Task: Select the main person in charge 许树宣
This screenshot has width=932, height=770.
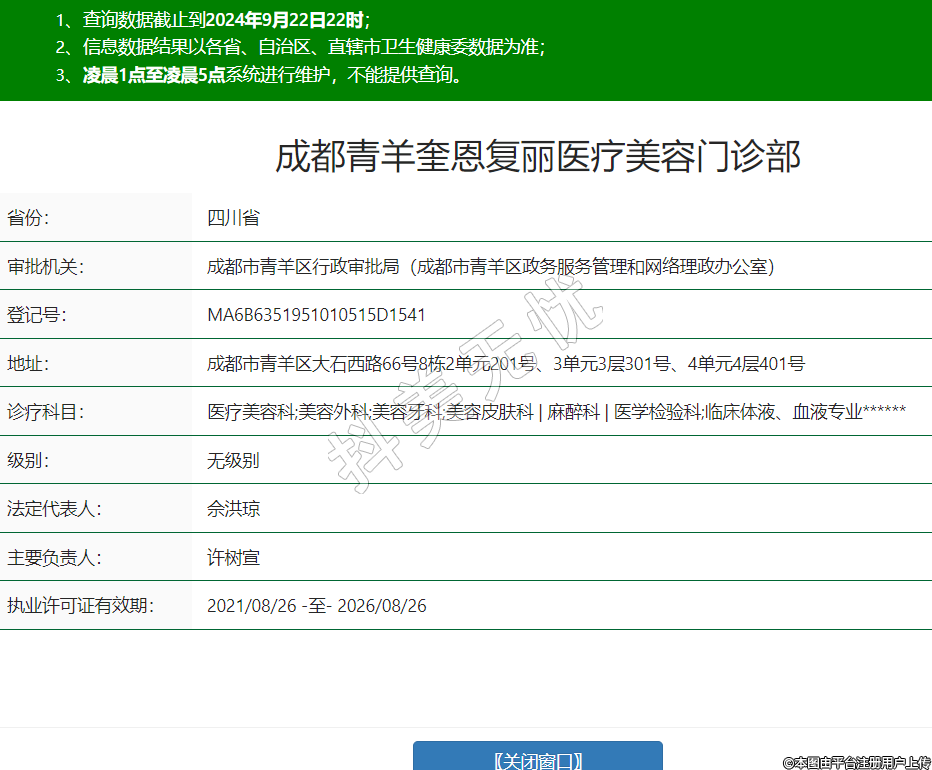Action: tap(233, 557)
